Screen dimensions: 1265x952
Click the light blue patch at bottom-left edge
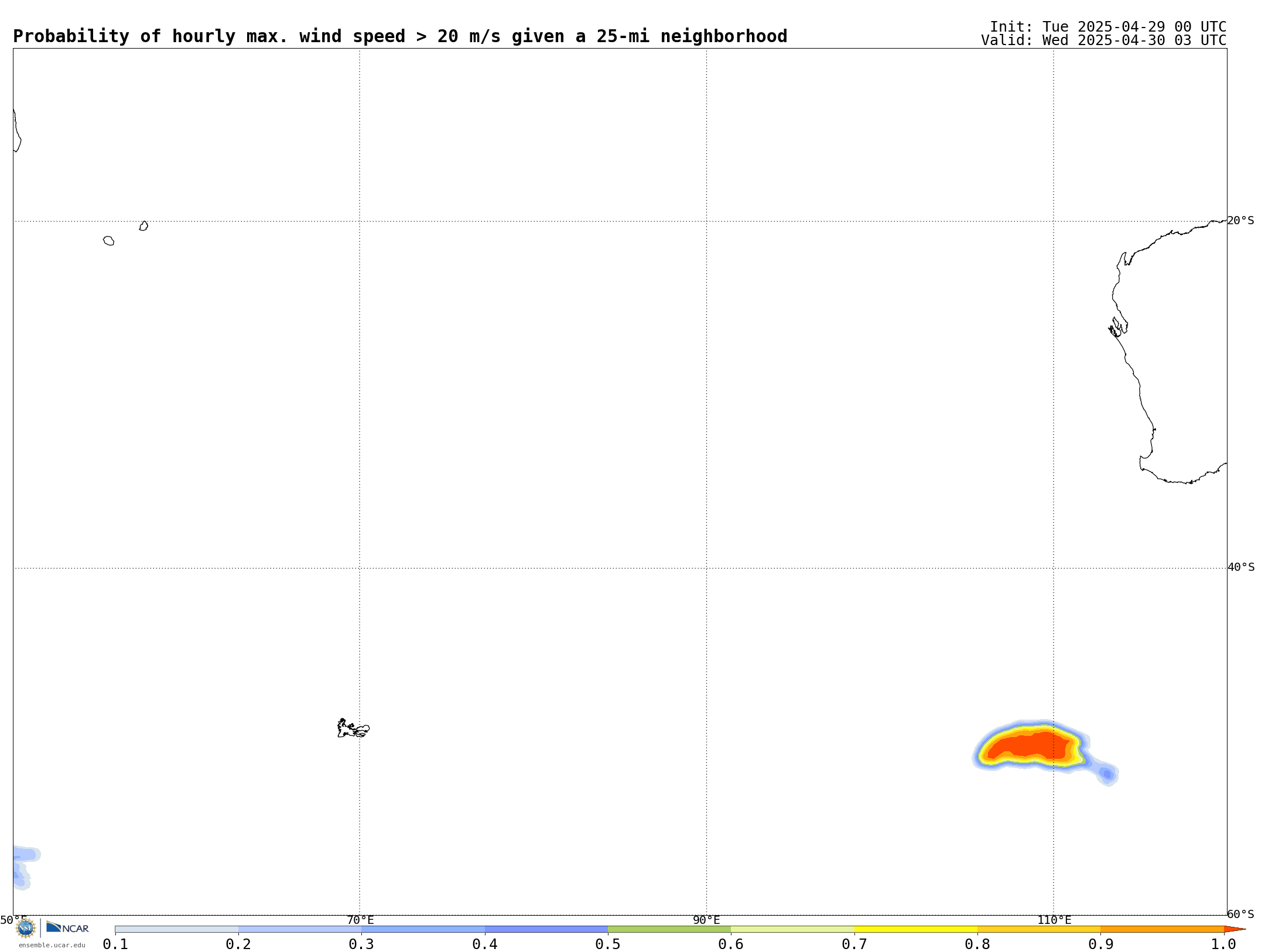pos(25,868)
